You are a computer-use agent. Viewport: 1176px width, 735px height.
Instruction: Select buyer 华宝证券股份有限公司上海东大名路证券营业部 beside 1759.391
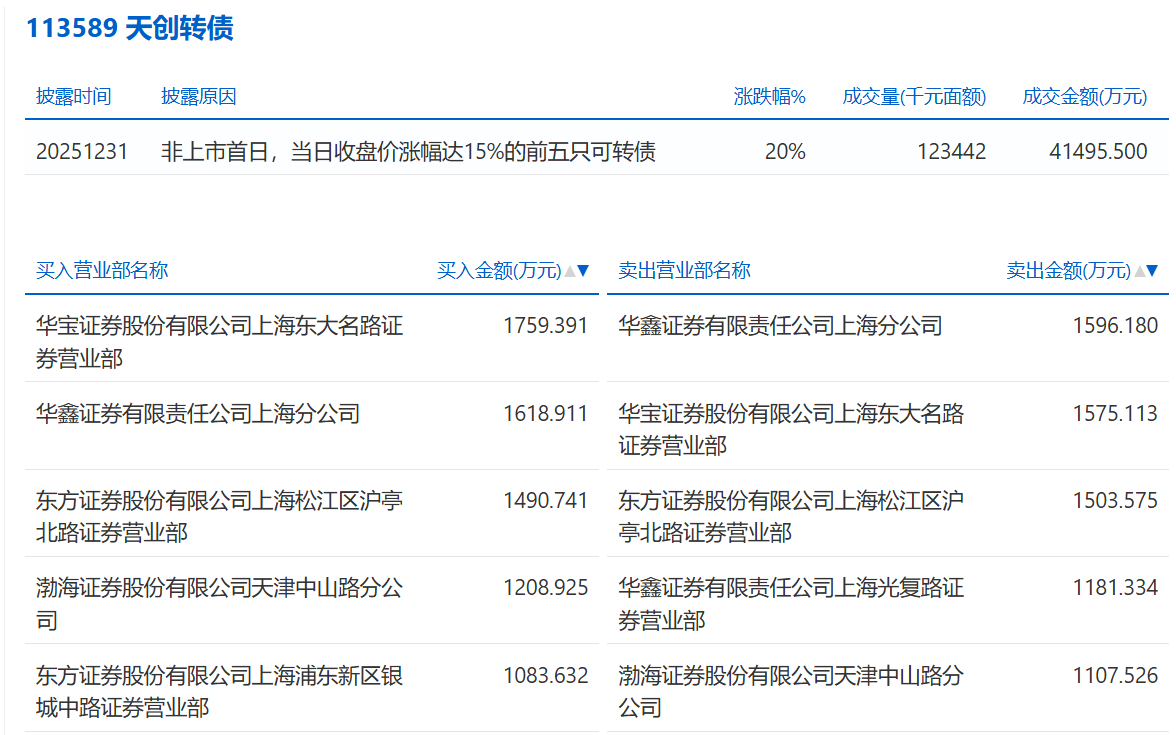(220, 342)
